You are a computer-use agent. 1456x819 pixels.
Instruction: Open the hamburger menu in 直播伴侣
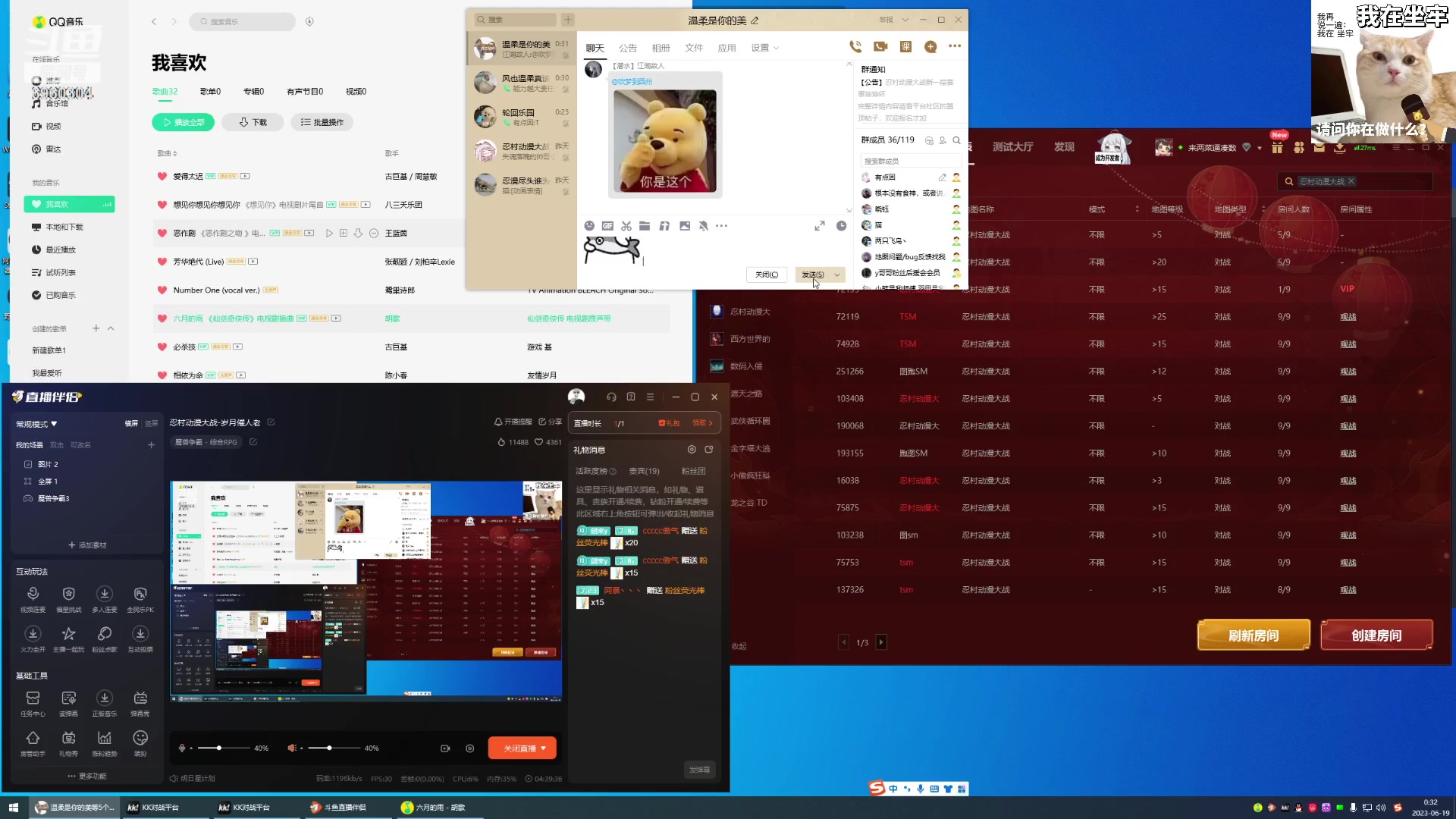[x=650, y=397]
